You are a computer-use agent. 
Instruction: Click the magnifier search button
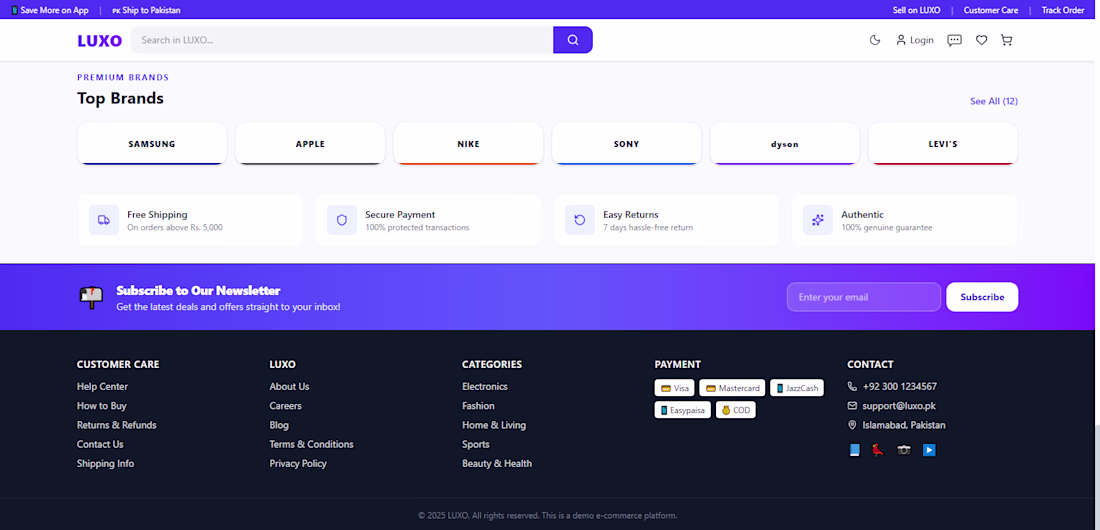point(573,40)
